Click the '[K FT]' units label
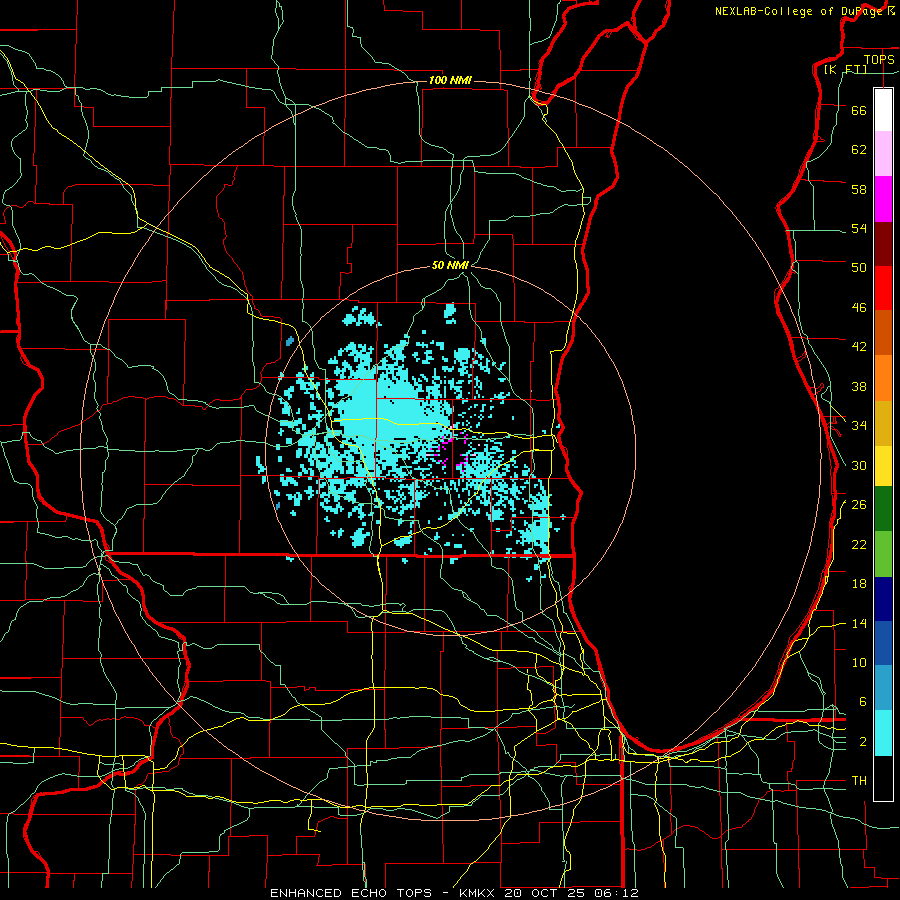This screenshot has width=900, height=900. tap(845, 69)
